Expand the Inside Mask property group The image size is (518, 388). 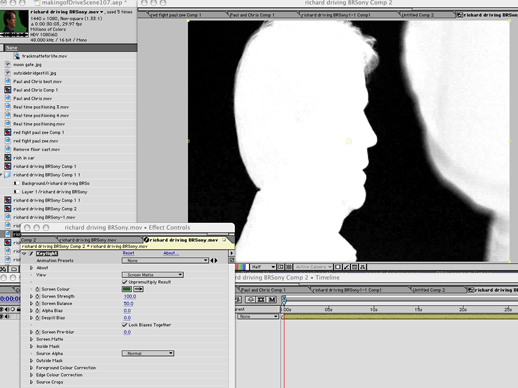coord(32,346)
